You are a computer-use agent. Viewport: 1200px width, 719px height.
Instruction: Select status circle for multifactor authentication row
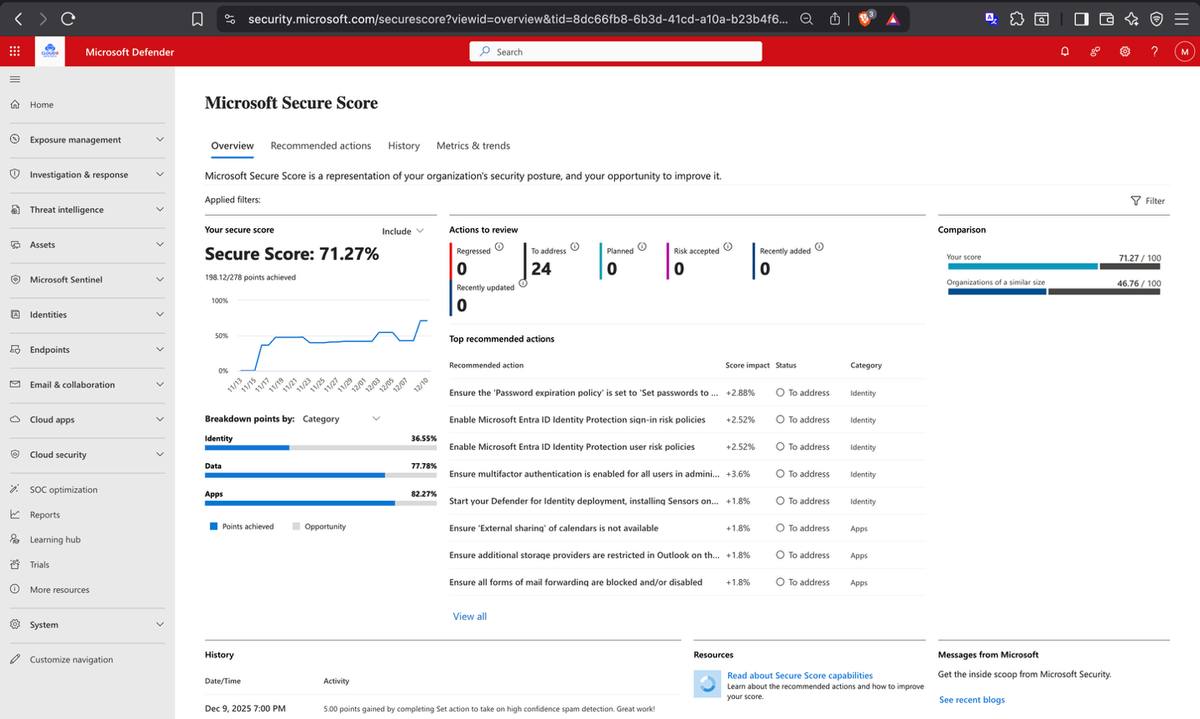click(780, 474)
